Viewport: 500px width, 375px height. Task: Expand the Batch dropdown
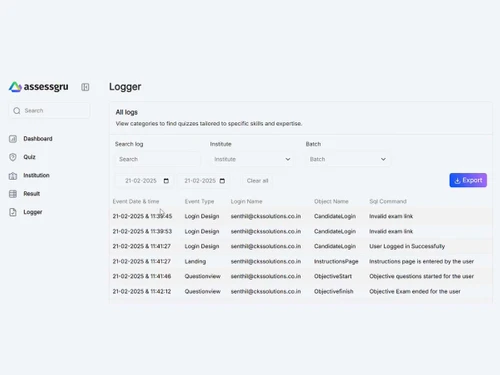coord(348,159)
